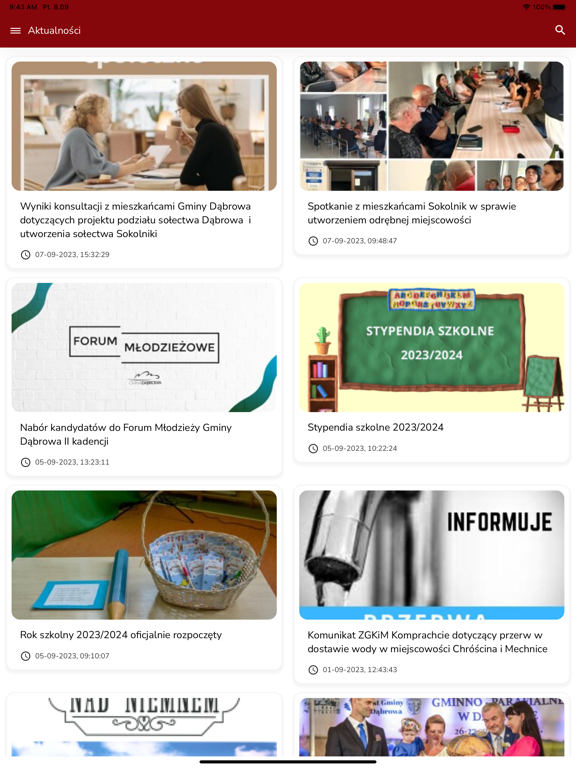Open the hamburger navigation menu

[x=15, y=30]
